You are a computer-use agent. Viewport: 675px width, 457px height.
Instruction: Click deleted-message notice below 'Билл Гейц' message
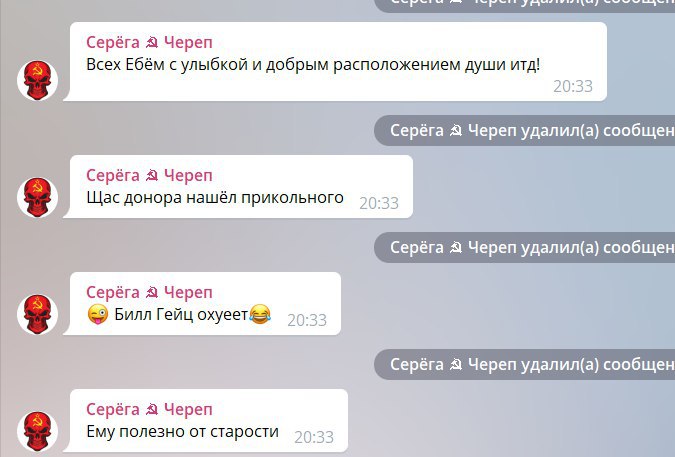click(x=524, y=364)
